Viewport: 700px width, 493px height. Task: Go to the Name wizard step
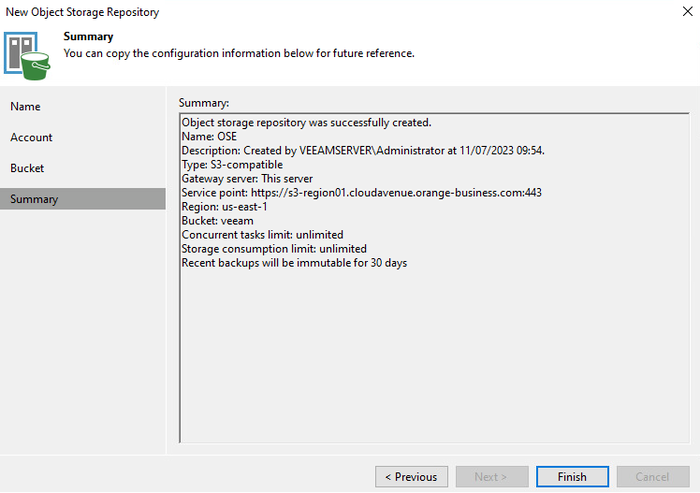coord(25,106)
